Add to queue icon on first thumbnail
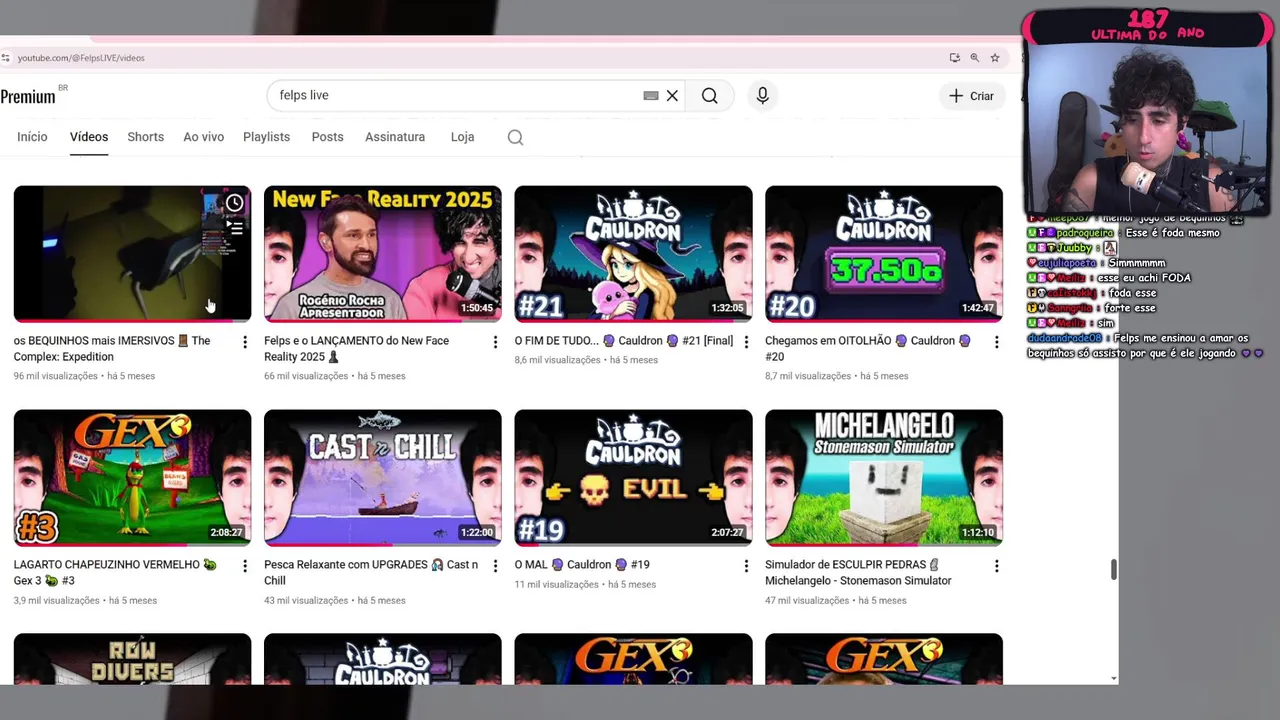 [x=234, y=228]
